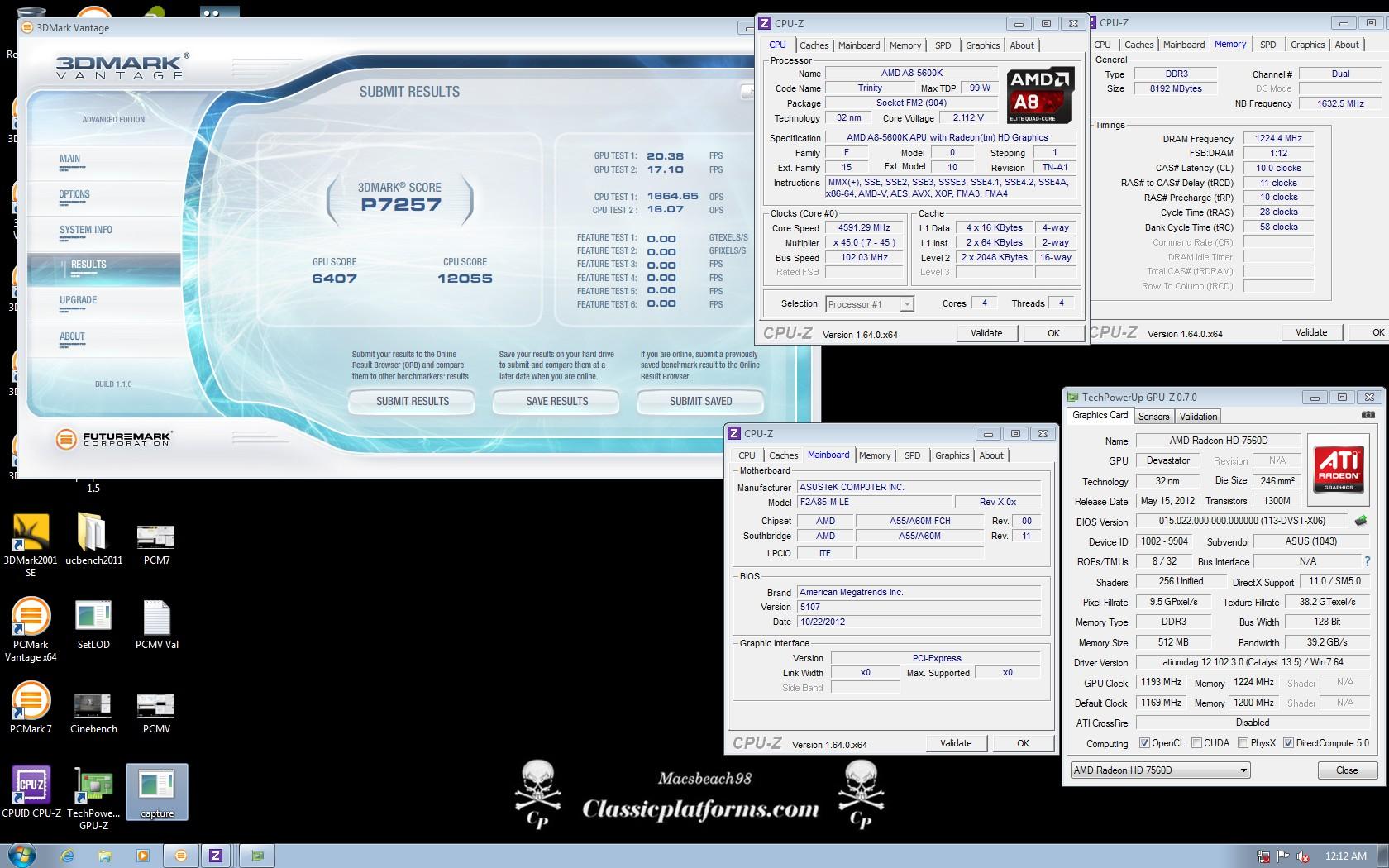Screen dimensions: 1389x868
Task: Click DRAM Frequency 1224.4 MHz value
Action: 1278,138
